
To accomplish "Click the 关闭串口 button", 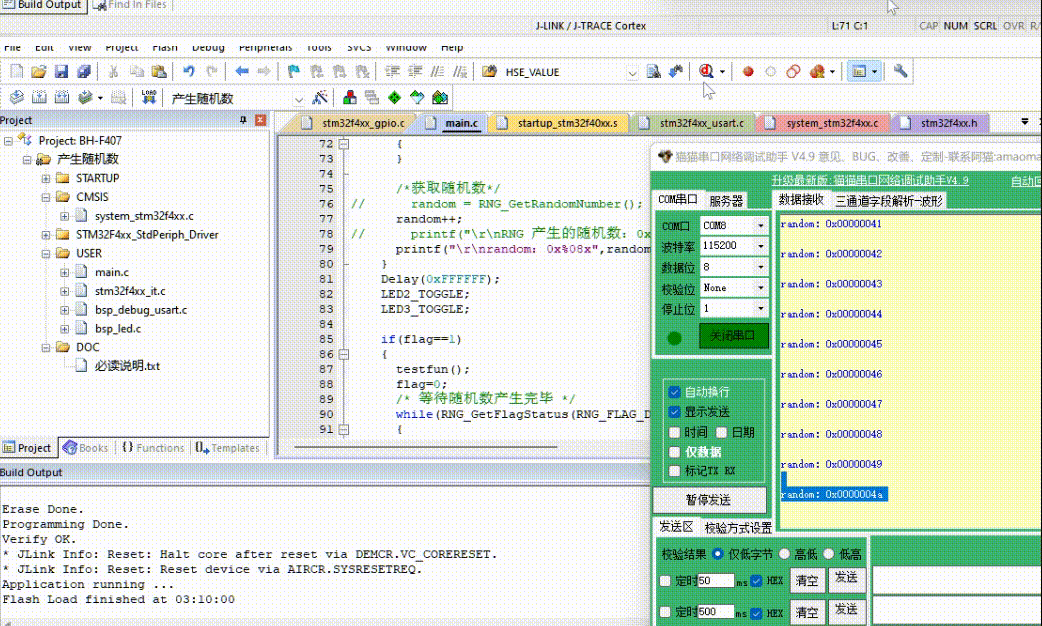I will pyautogui.click(x=733, y=336).
